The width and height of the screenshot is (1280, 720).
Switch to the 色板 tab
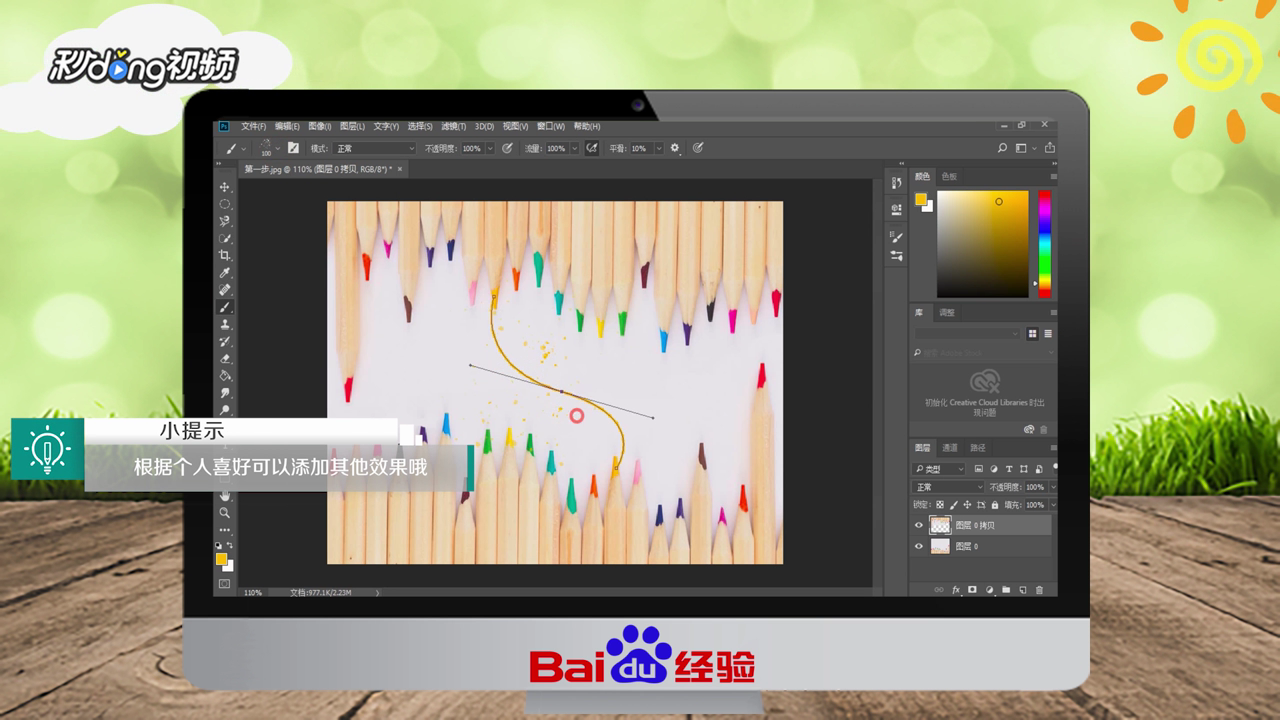tap(949, 176)
